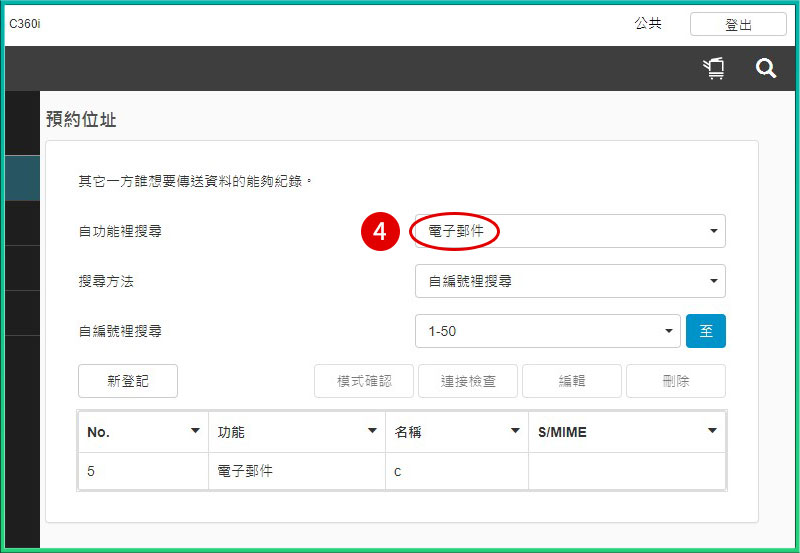Select the highlighted sidebar menu item

pyautogui.click(x=22, y=178)
